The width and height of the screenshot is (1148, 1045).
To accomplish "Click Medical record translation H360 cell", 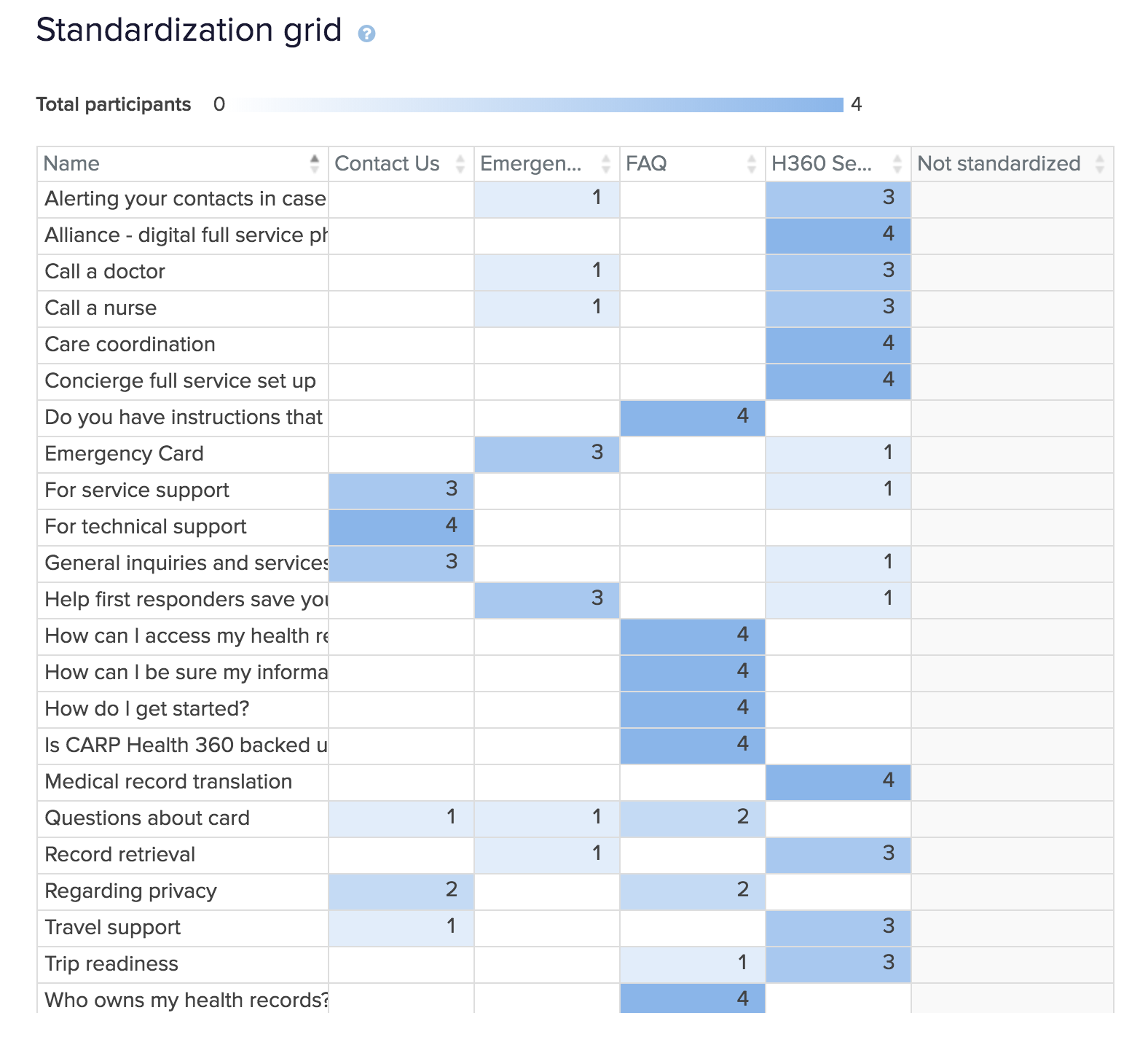I will coord(838,782).
